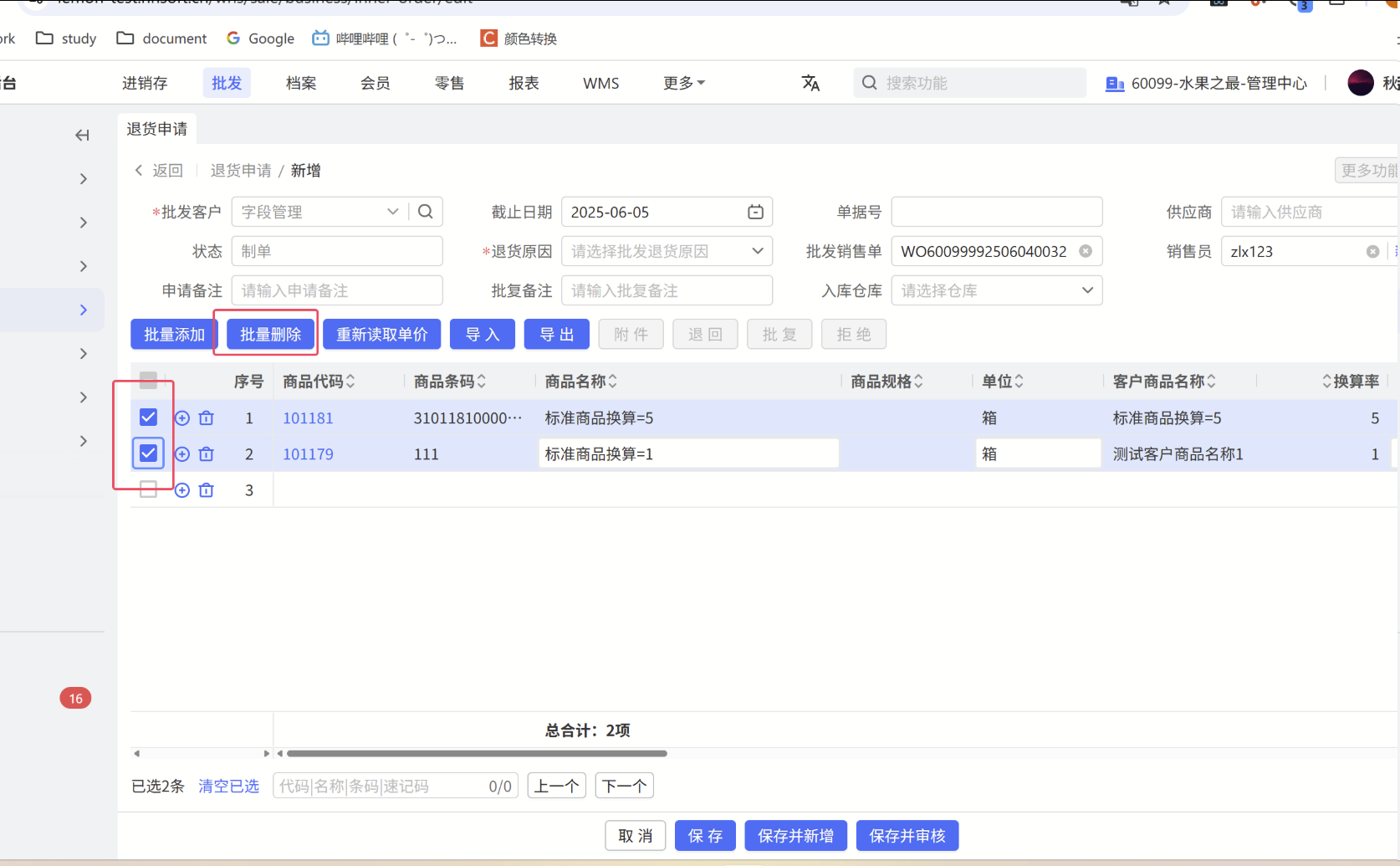Click the translate language icon
The width and height of the screenshot is (1400, 866).
click(810, 83)
